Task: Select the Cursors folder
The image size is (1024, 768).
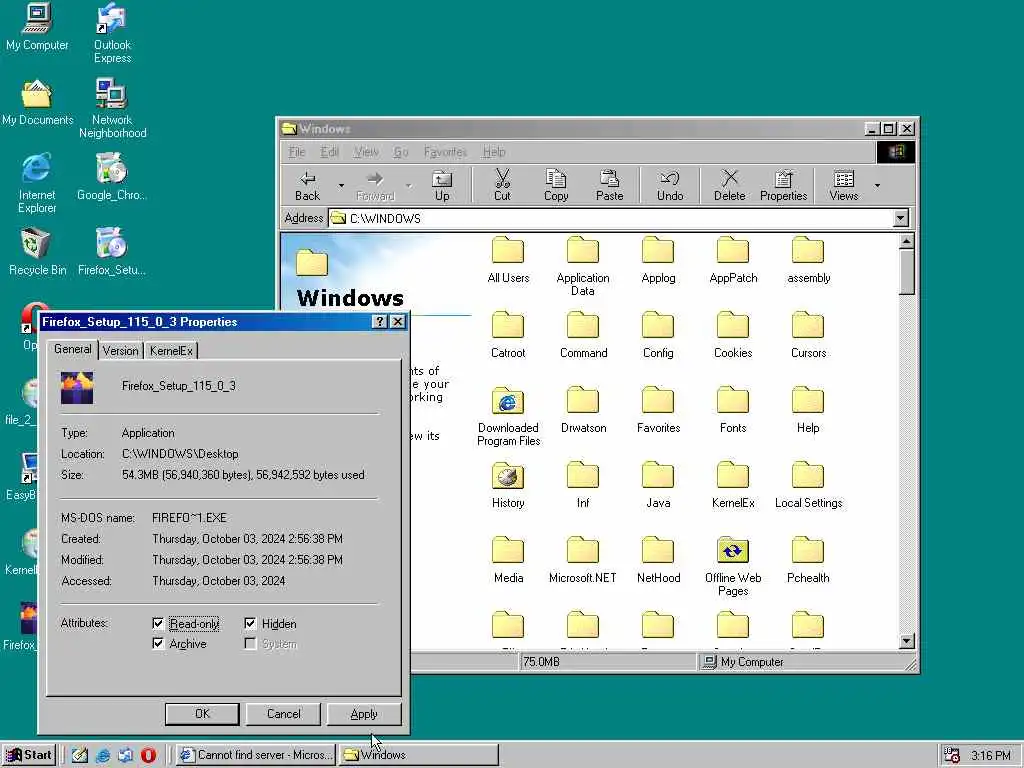Action: coord(808,334)
